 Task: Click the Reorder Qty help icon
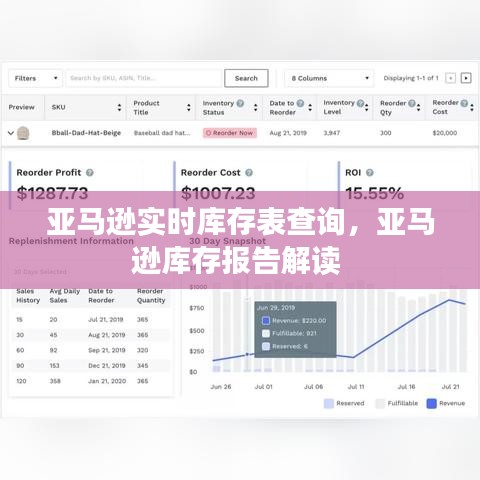click(x=412, y=103)
